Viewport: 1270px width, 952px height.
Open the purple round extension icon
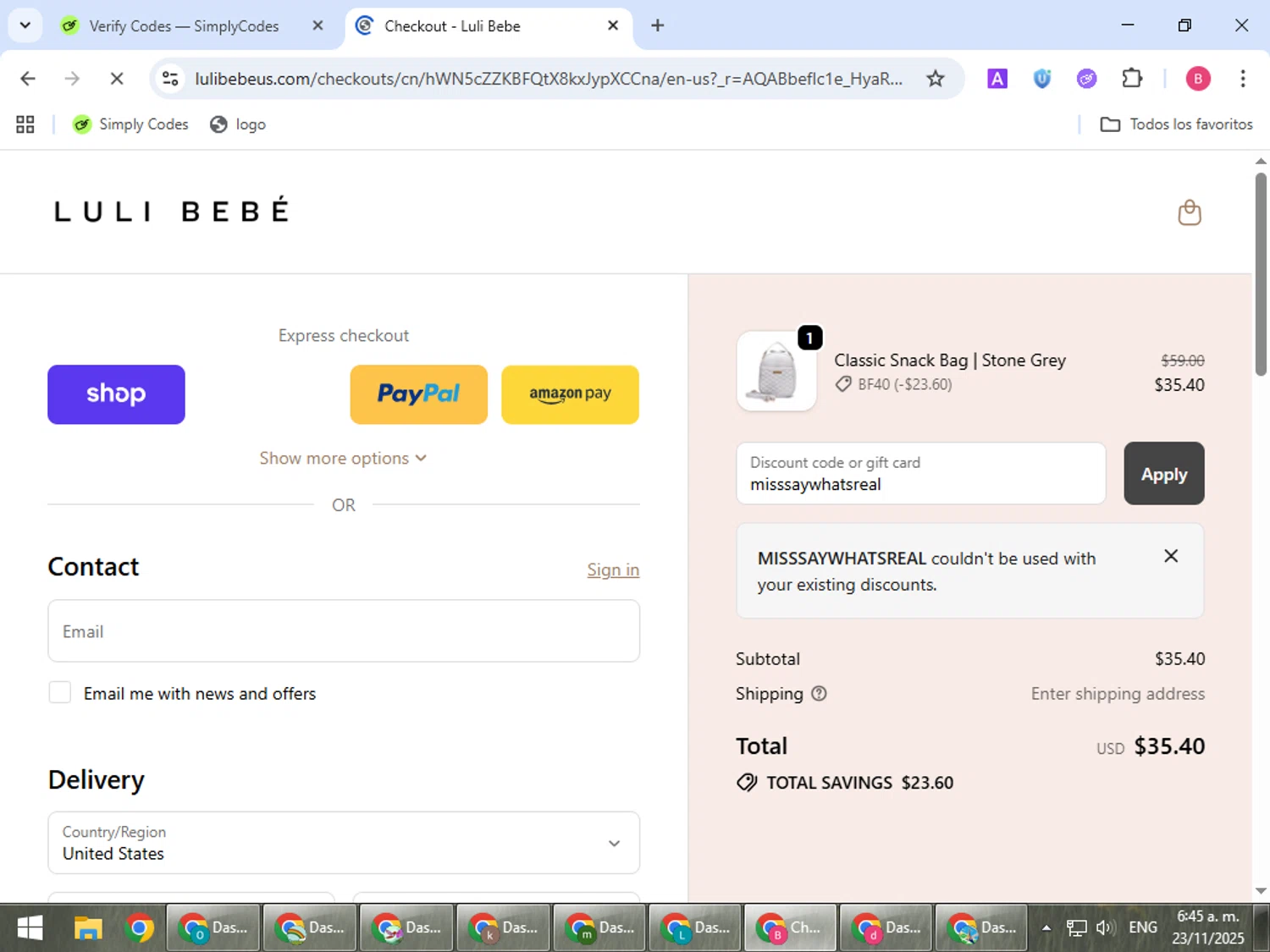pyautogui.click(x=1086, y=79)
